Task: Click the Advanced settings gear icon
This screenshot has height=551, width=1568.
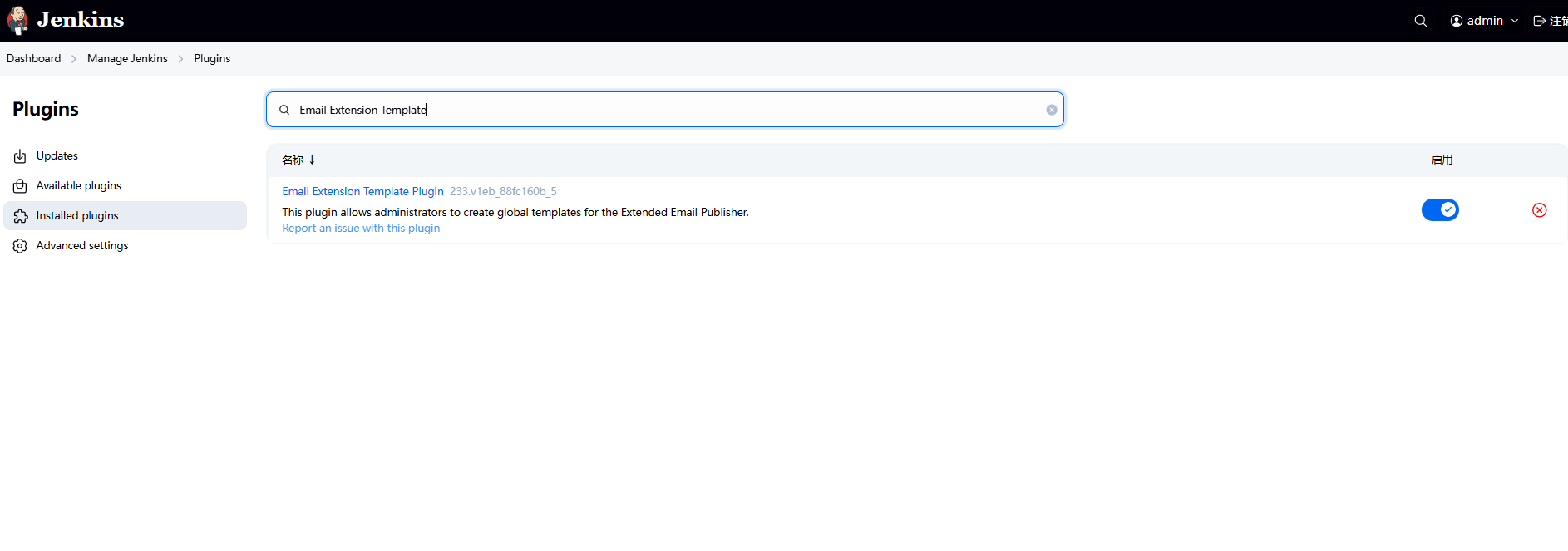Action: click(x=20, y=246)
